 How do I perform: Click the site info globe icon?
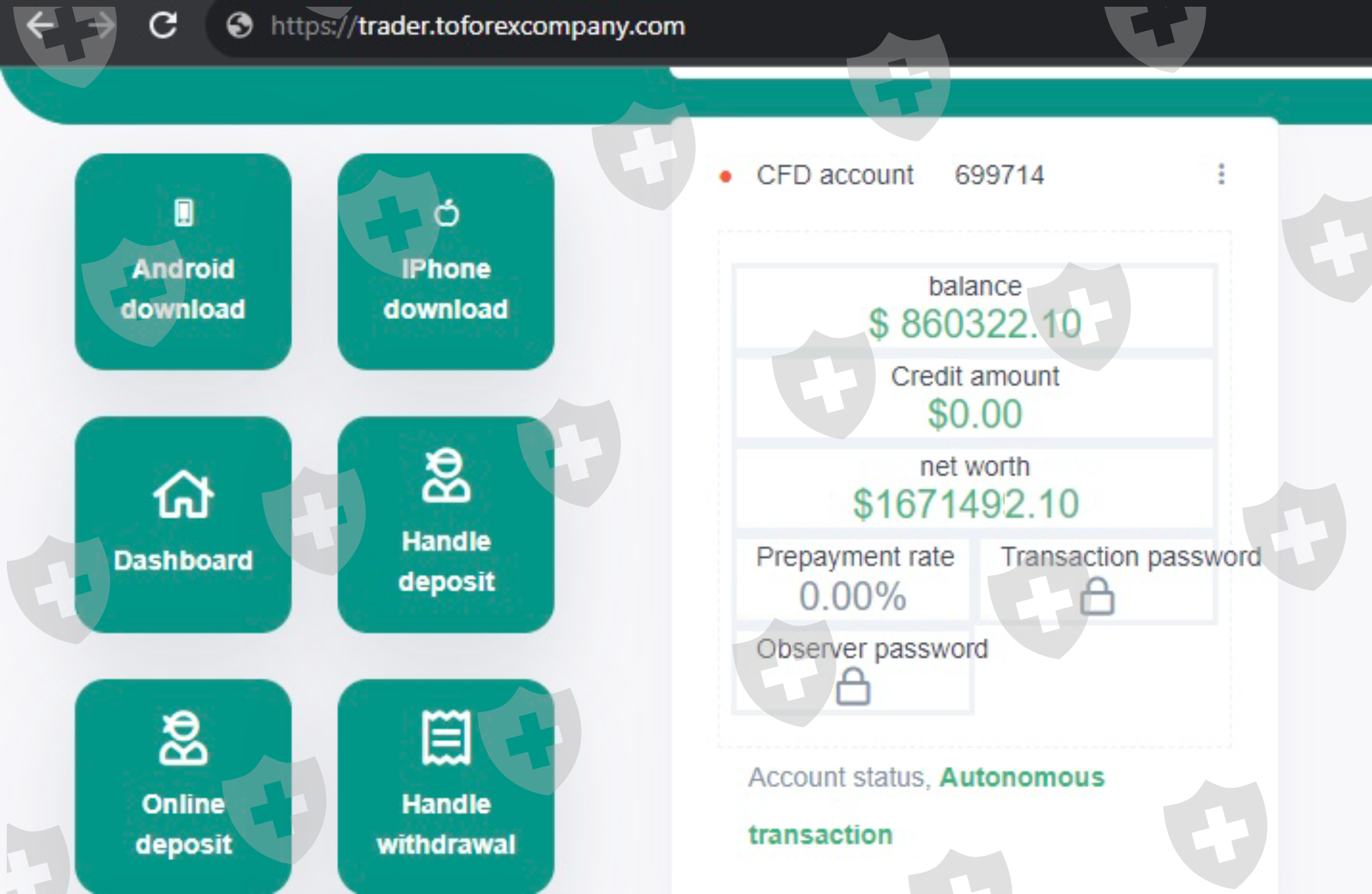239,26
